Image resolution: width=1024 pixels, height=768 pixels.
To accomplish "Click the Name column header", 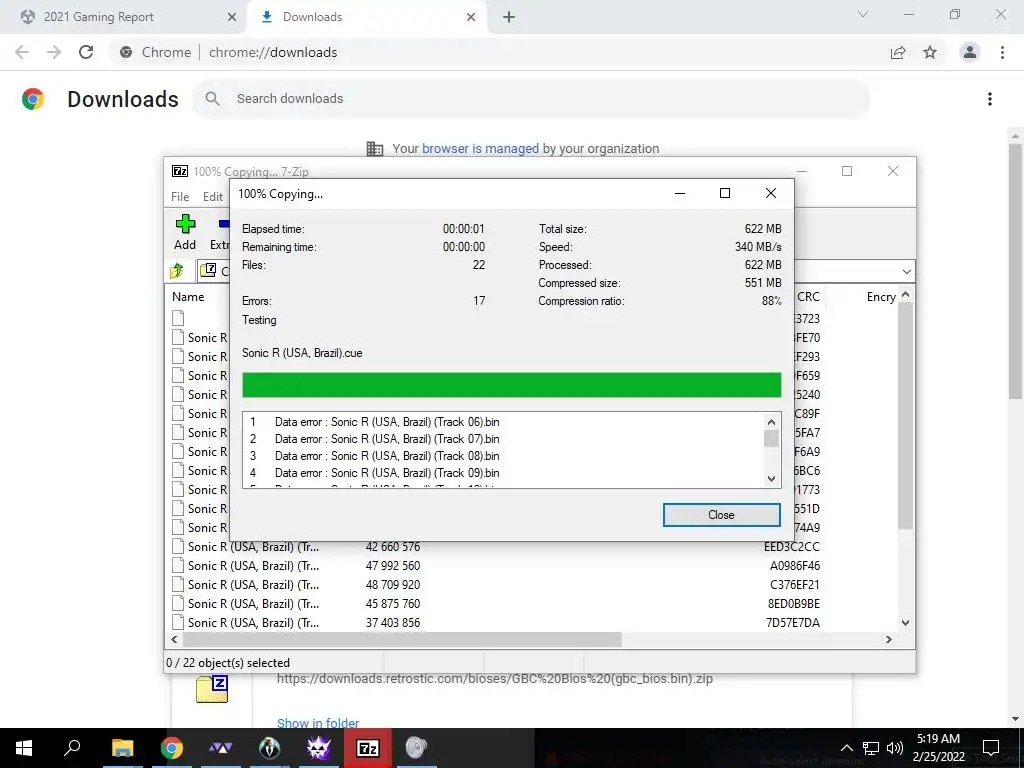I will [188, 296].
